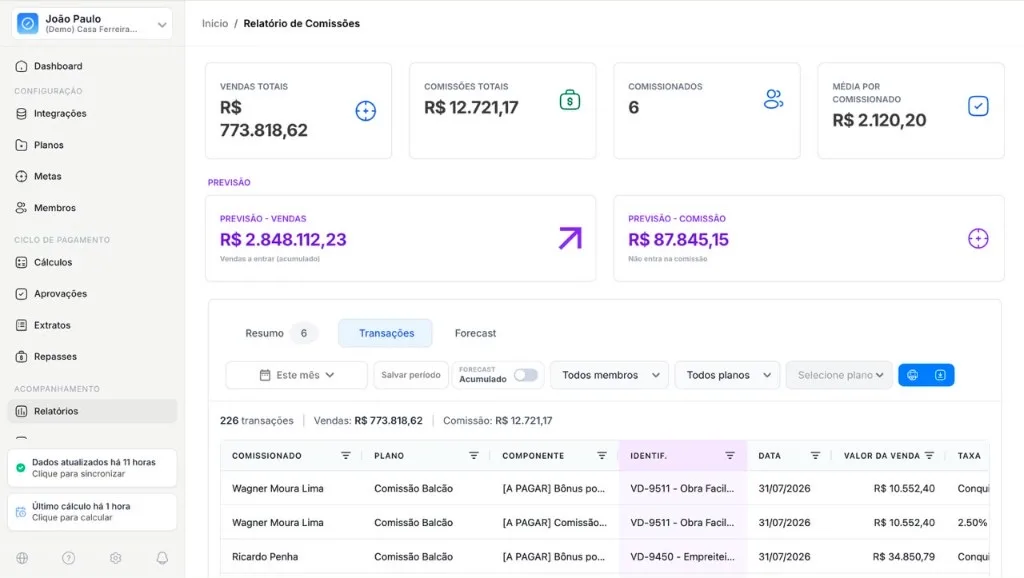Viewport: 1024px width, 578px height.
Task: Open Selecione plano dropdown
Action: (839, 375)
